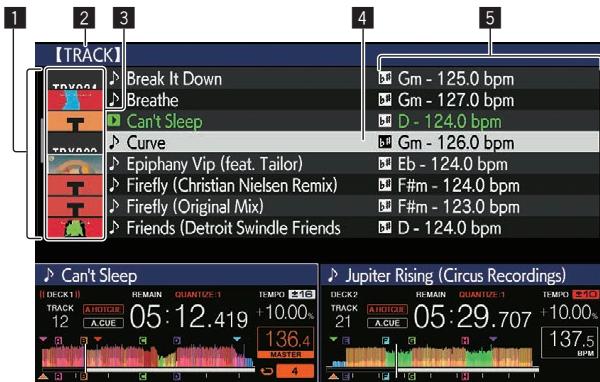Click the key icon next to green D - 124.0 bpm
The width and height of the screenshot is (600, 382).
[x=385, y=121]
